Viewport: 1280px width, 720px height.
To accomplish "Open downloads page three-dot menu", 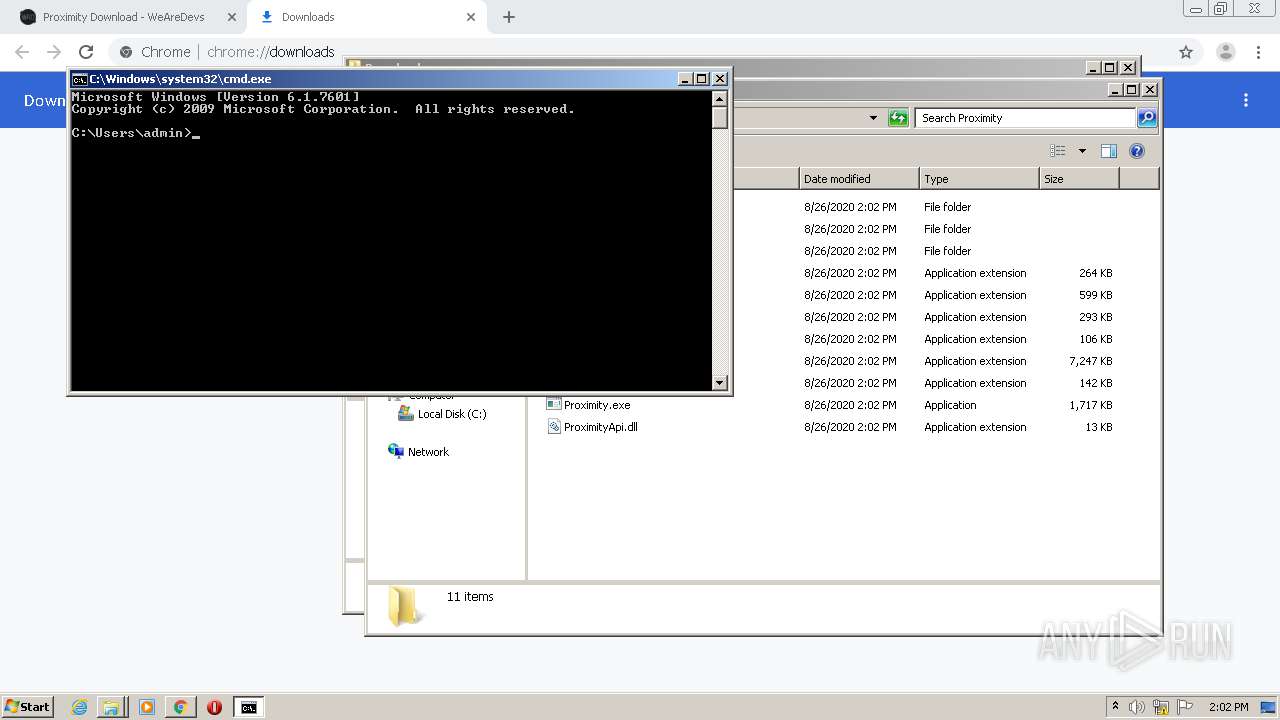I will coord(1246,100).
